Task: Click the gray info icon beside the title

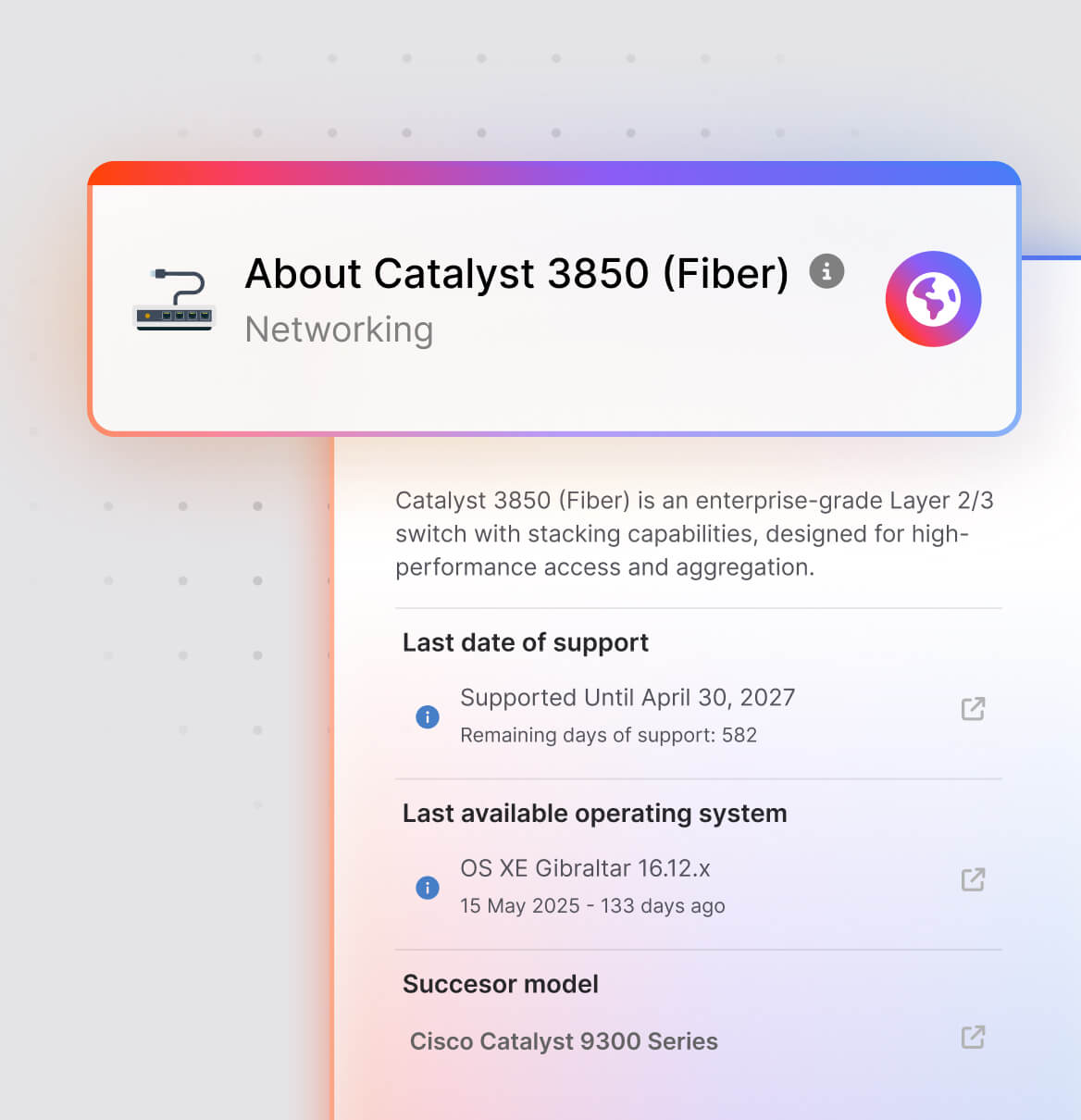Action: click(826, 271)
